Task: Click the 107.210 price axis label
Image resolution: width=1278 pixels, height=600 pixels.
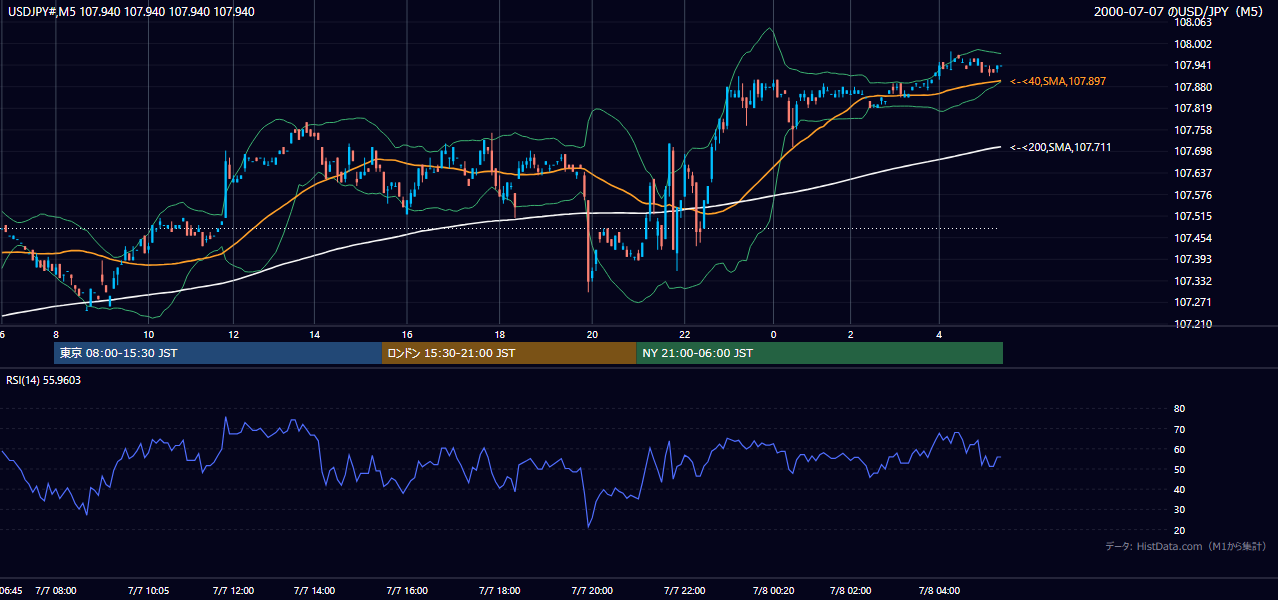Action: [x=1193, y=325]
